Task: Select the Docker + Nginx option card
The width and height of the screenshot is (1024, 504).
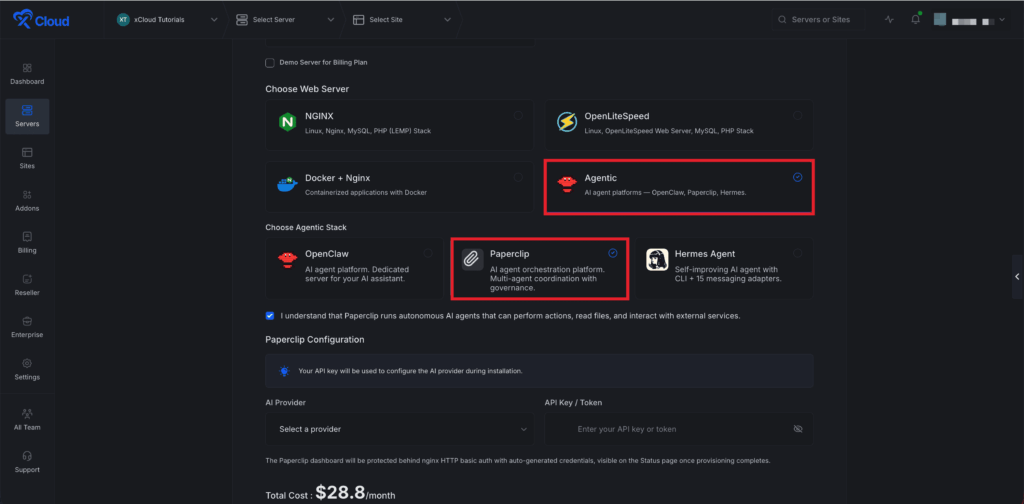Action: 400,187
